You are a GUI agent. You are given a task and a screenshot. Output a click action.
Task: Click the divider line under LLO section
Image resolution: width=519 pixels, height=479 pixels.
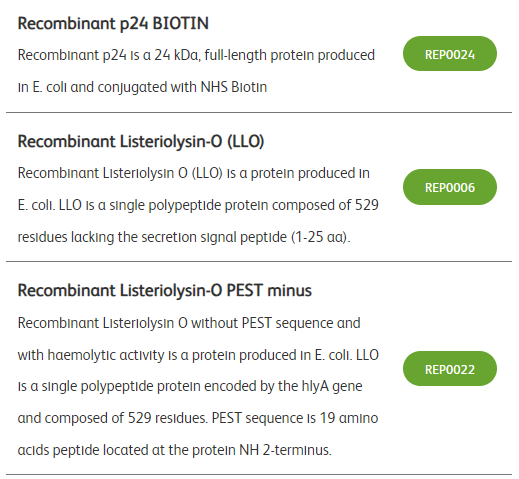pos(259,262)
